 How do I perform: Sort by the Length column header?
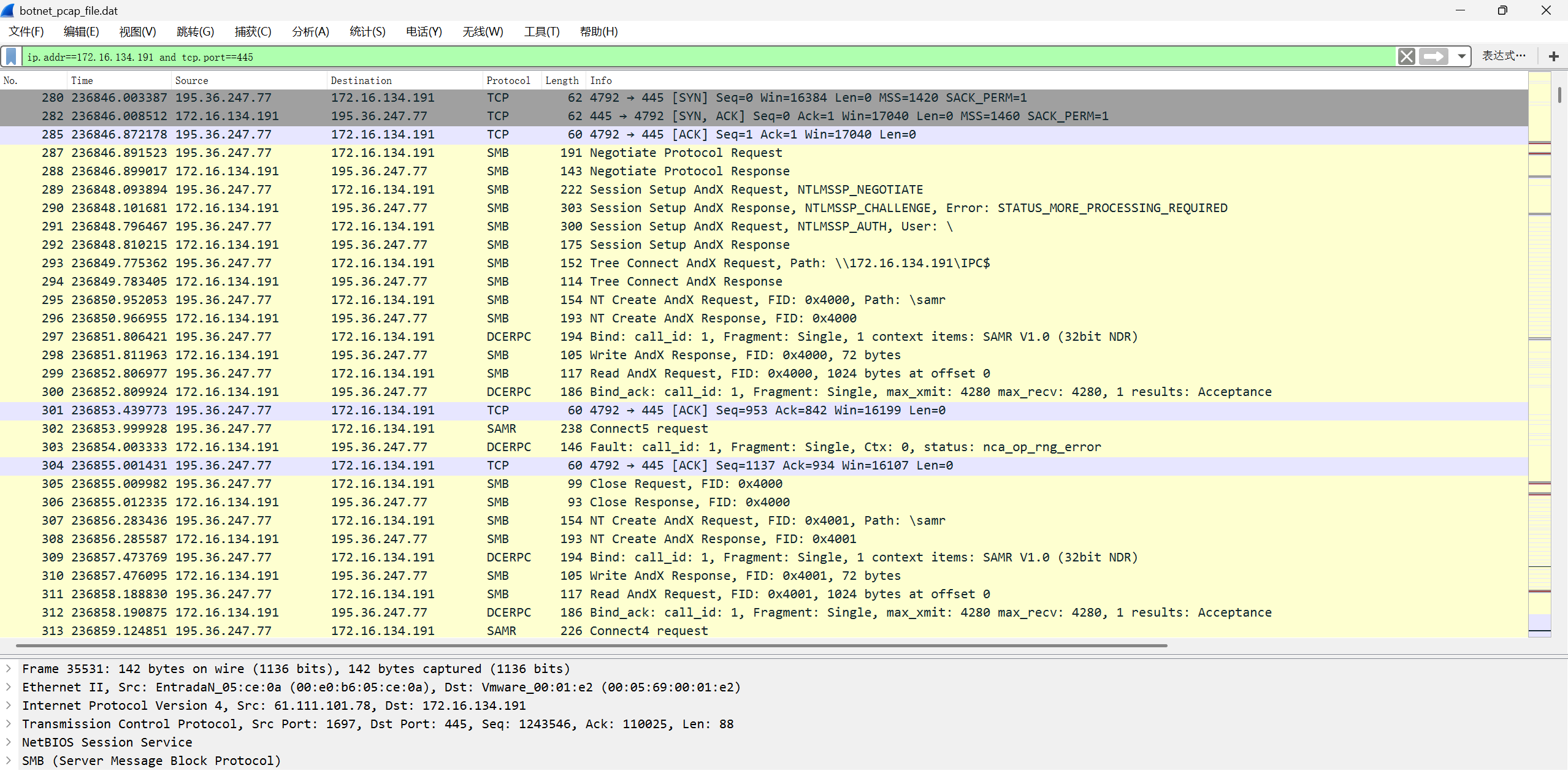coord(561,80)
